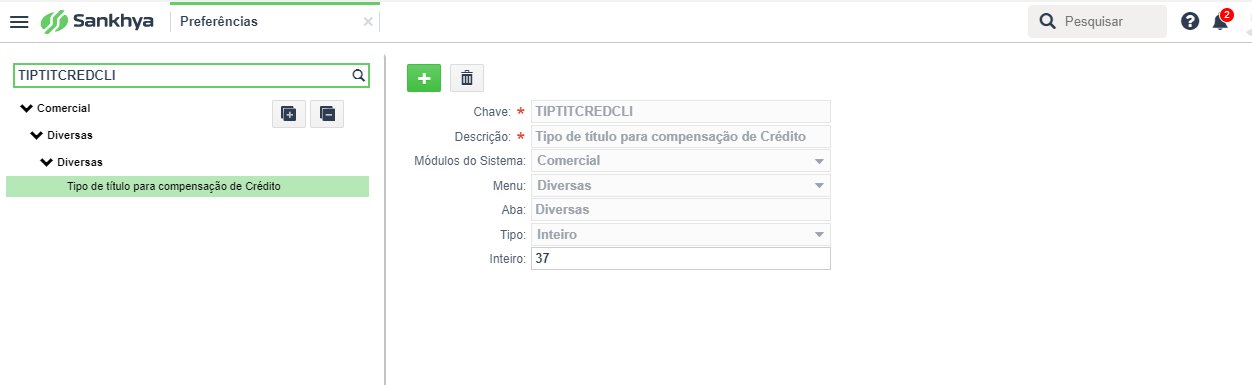Switch to the Preferências tab
Screen dimensions: 1252x385
point(219,21)
